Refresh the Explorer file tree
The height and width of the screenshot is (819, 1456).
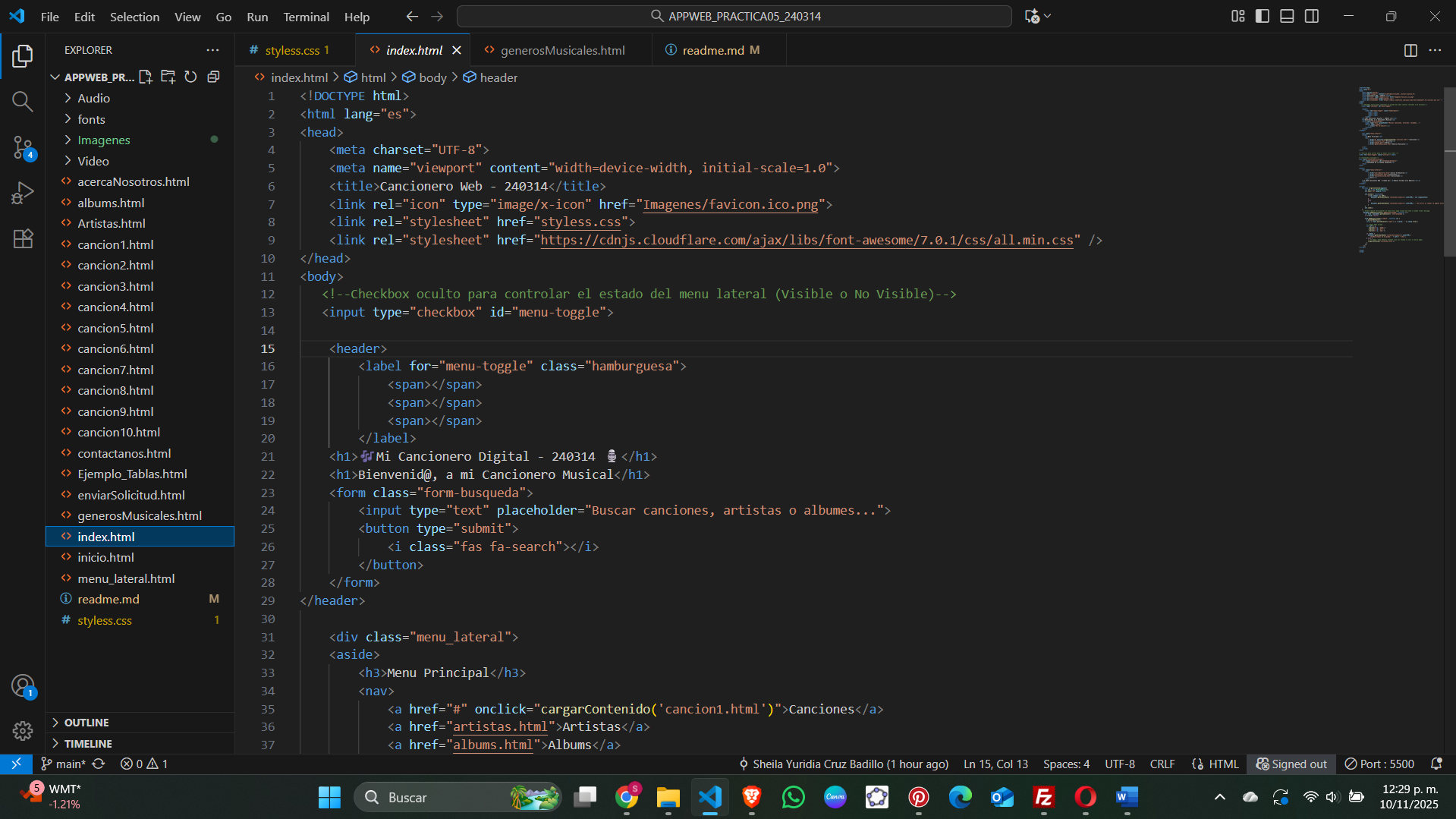(x=190, y=77)
